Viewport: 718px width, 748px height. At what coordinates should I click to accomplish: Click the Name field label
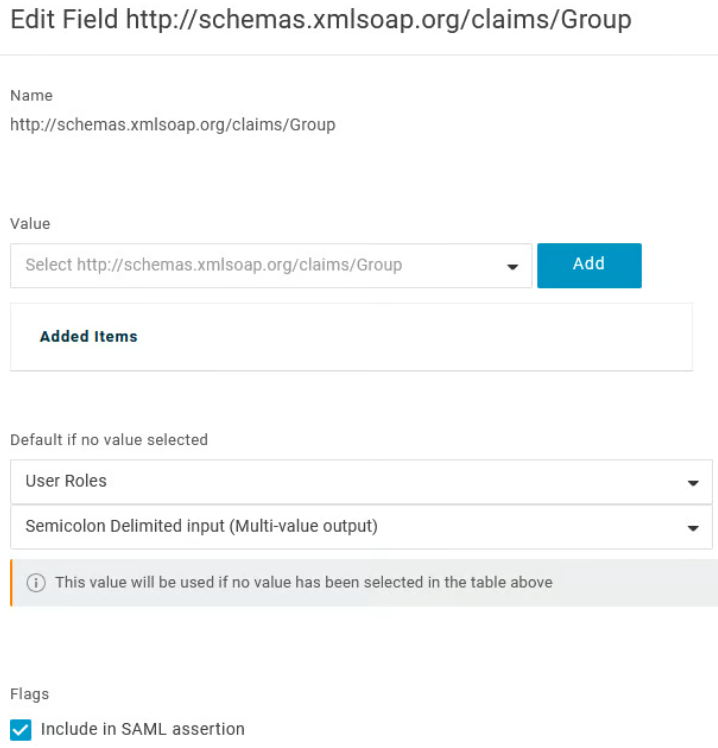click(x=31, y=96)
